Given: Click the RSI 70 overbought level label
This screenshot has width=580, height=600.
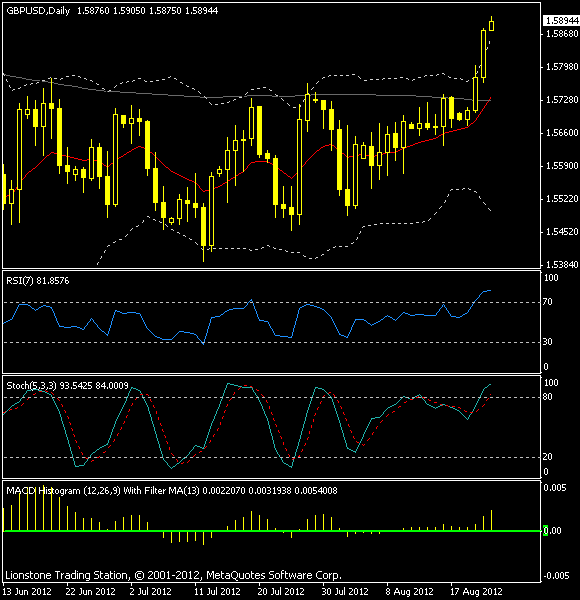Looking at the screenshot, I should (x=547, y=302).
